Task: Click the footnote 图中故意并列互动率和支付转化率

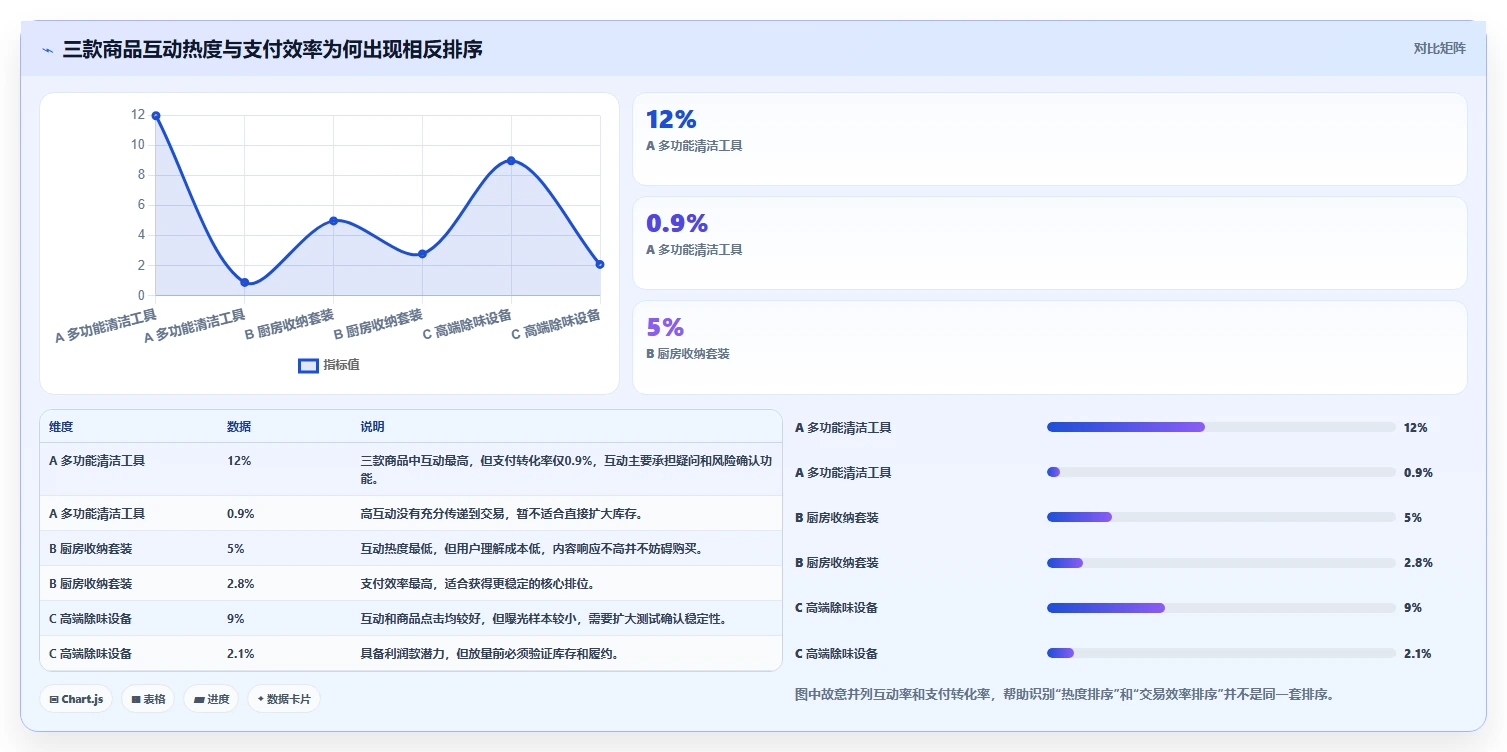Action: click(x=1065, y=694)
